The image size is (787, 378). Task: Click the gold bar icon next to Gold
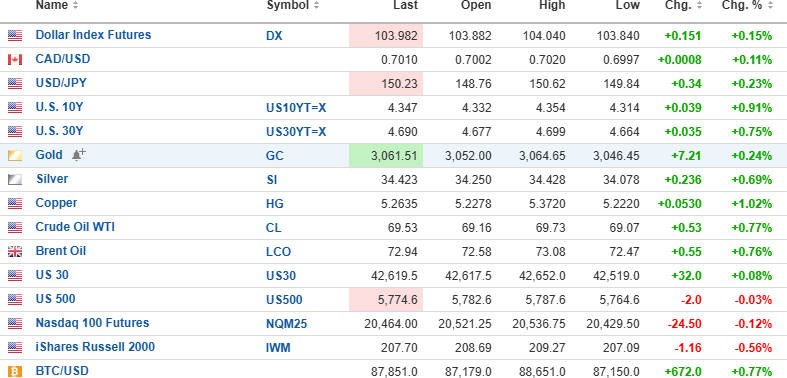click(x=15, y=156)
